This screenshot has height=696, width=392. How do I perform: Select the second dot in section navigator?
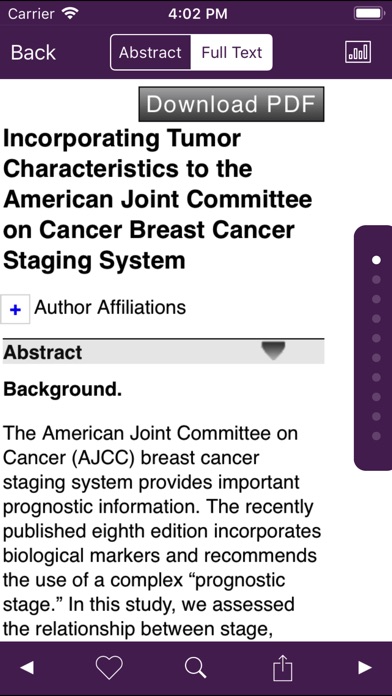point(376,280)
